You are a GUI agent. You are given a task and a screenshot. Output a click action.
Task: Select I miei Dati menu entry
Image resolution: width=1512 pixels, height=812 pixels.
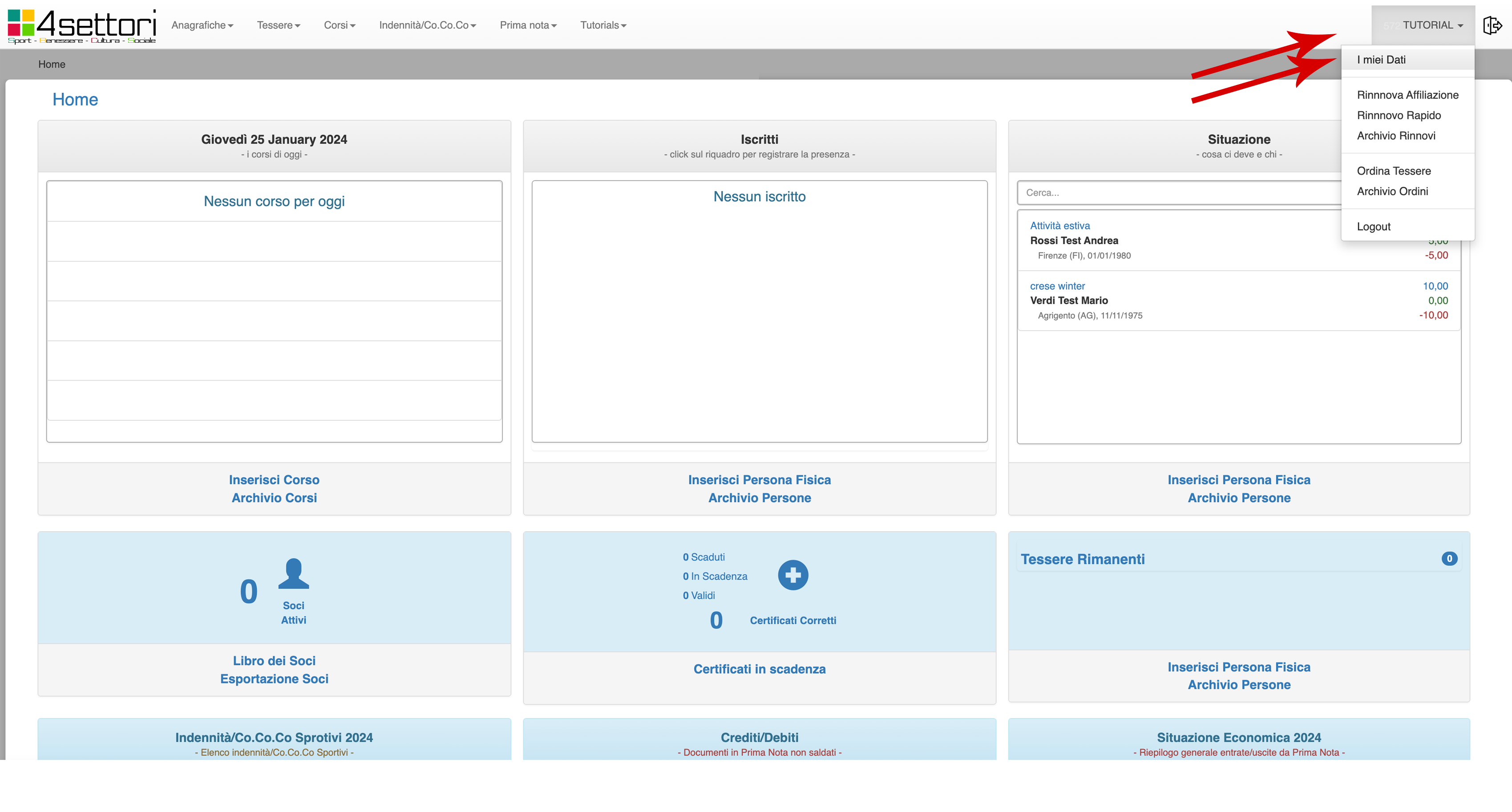1381,60
